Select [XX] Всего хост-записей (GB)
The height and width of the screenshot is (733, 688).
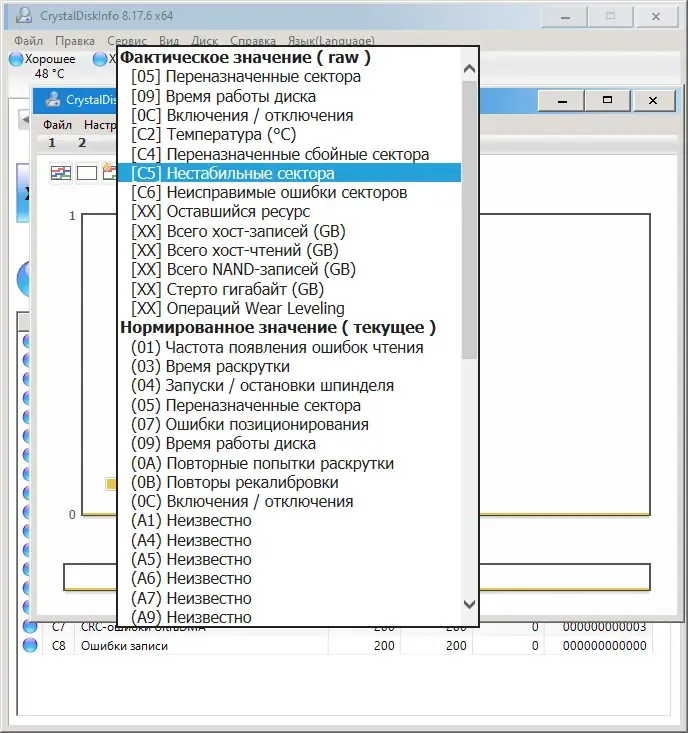(x=289, y=231)
